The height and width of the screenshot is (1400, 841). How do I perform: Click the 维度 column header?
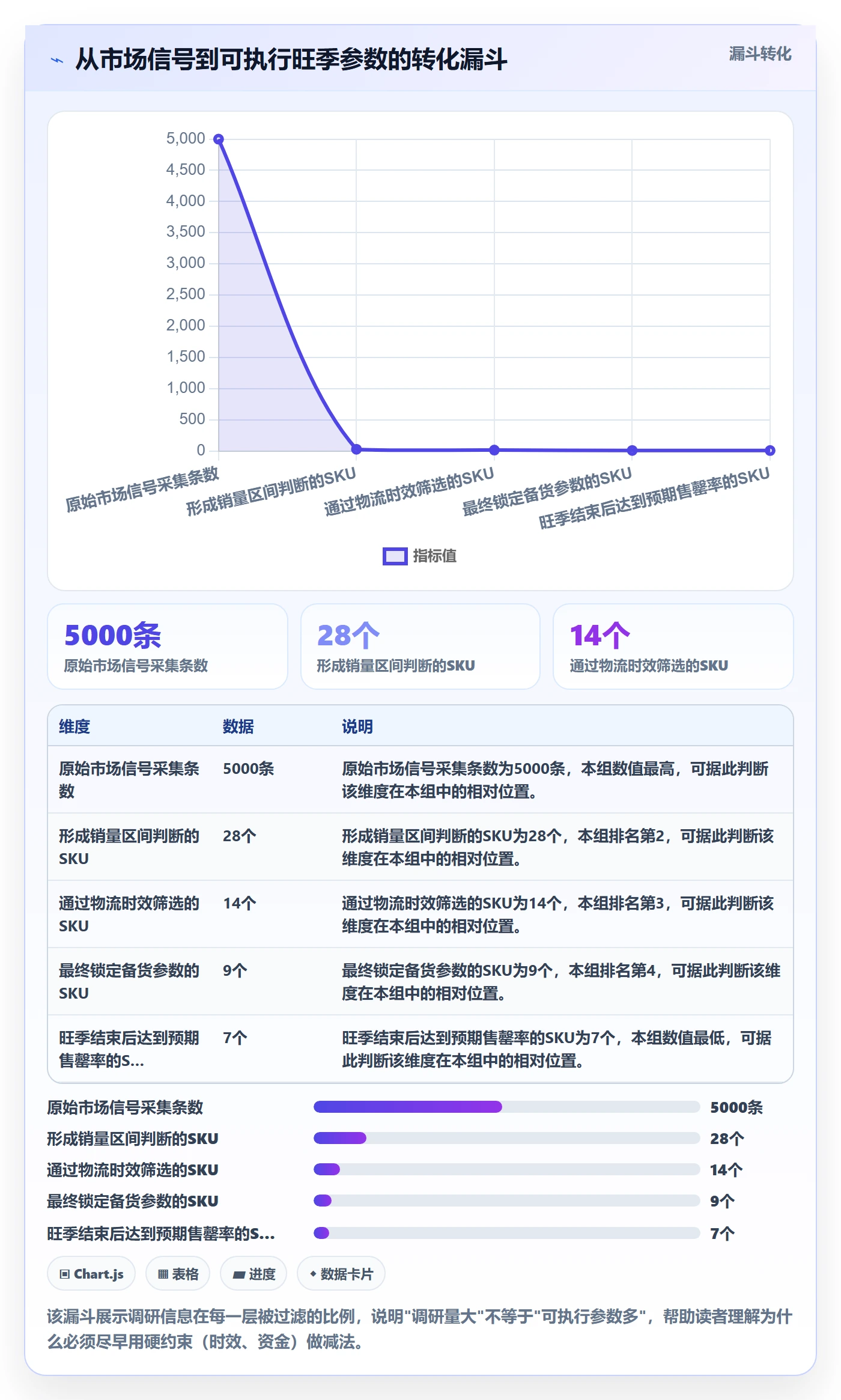pyautogui.click(x=74, y=726)
